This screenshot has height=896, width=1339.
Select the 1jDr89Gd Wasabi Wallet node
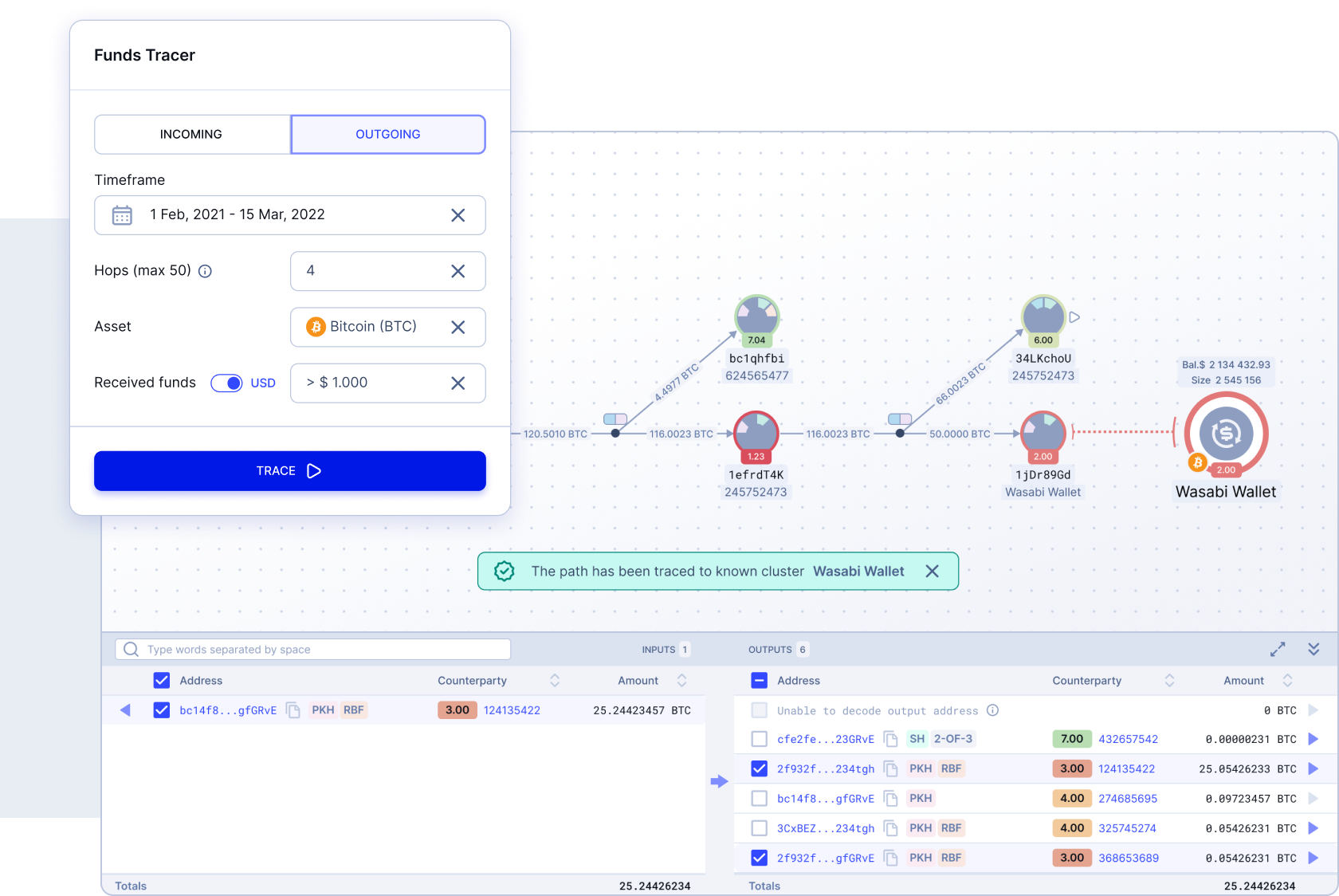pos(1043,434)
